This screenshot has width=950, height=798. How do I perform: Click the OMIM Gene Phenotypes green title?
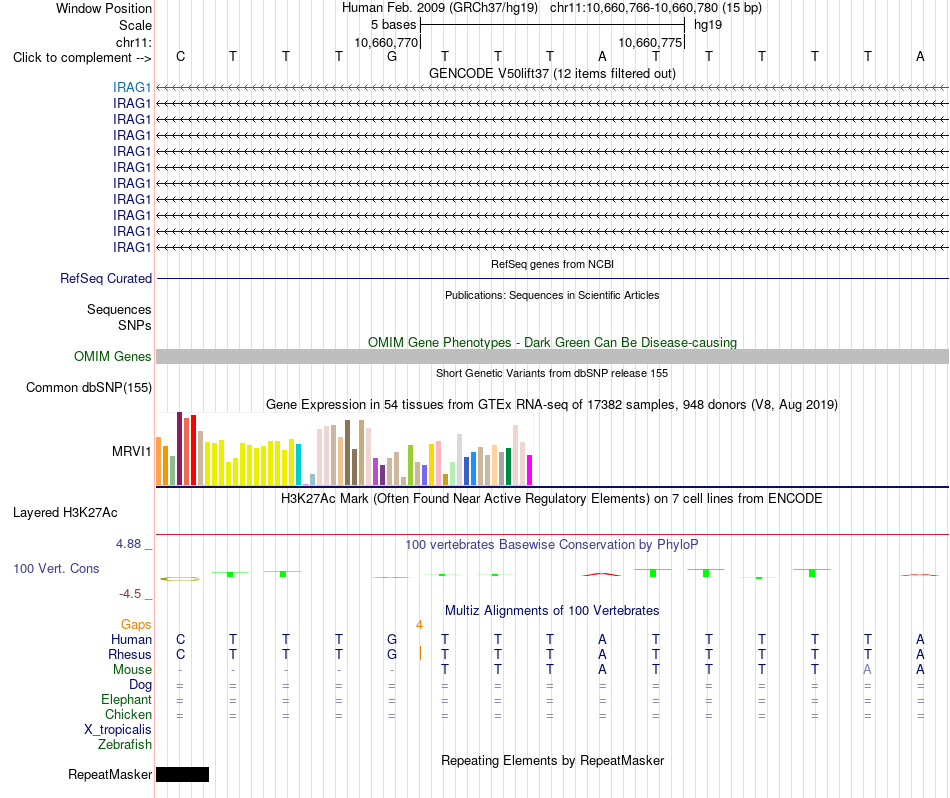click(552, 342)
